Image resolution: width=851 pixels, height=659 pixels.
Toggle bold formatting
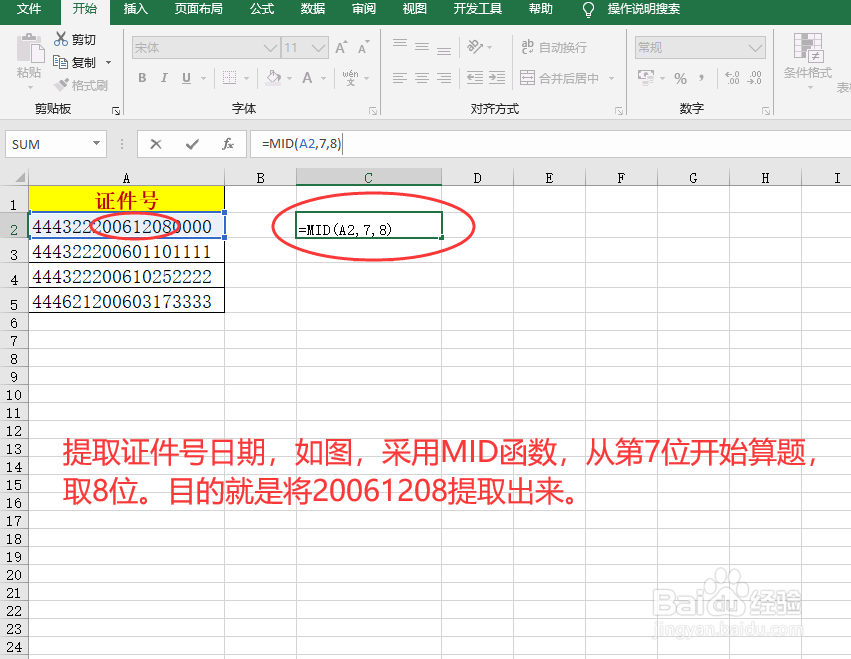pos(140,77)
